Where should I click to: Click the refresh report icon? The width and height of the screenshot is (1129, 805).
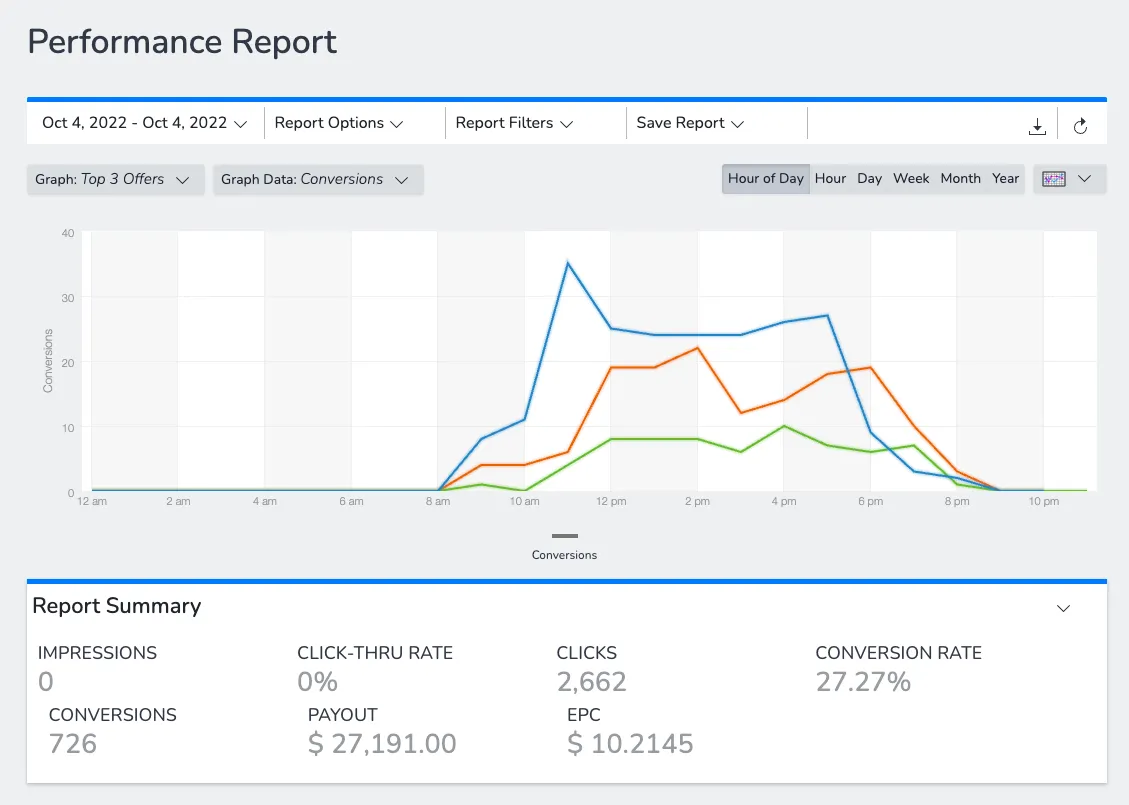tap(1080, 127)
